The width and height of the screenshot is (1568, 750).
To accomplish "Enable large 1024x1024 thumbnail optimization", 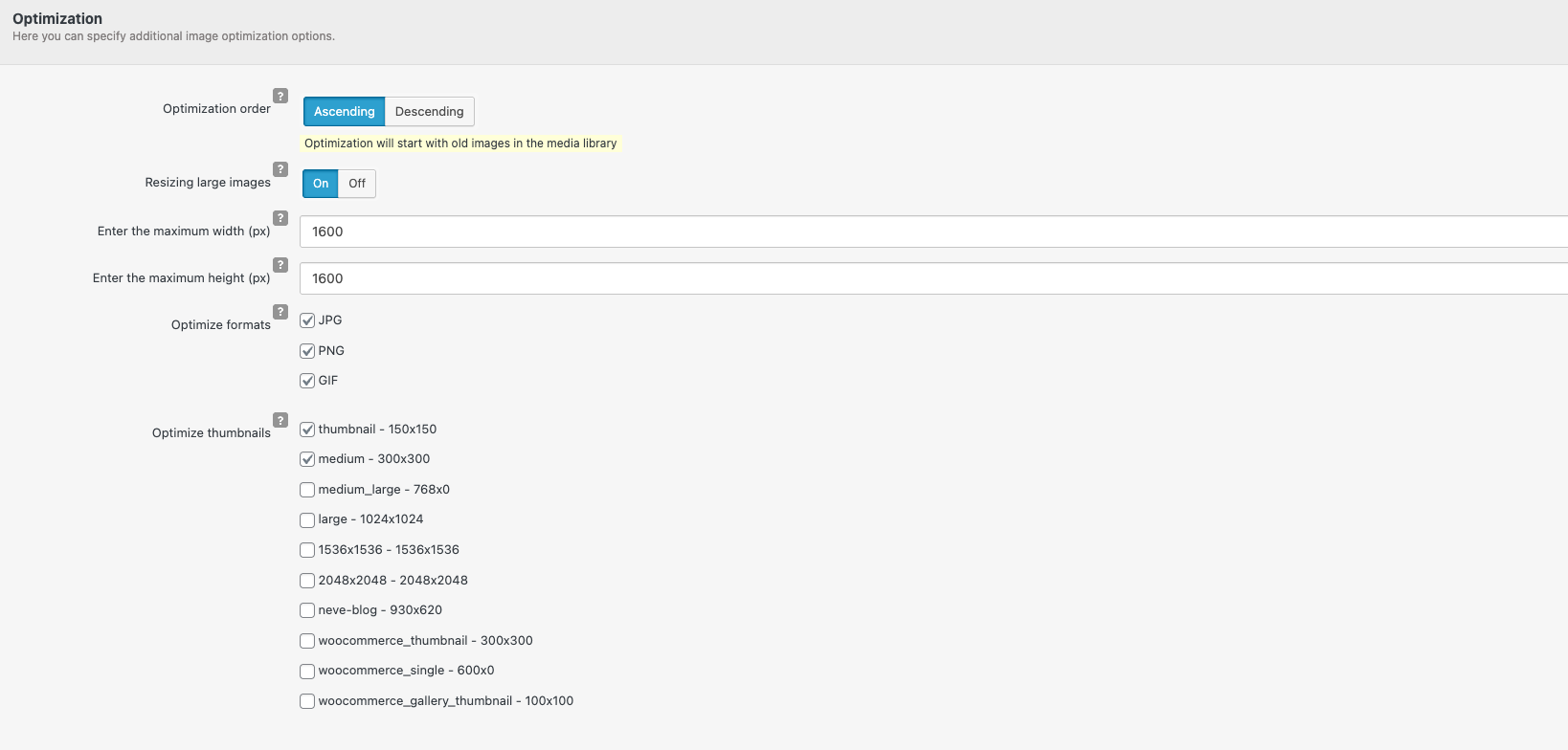I will coord(307,520).
